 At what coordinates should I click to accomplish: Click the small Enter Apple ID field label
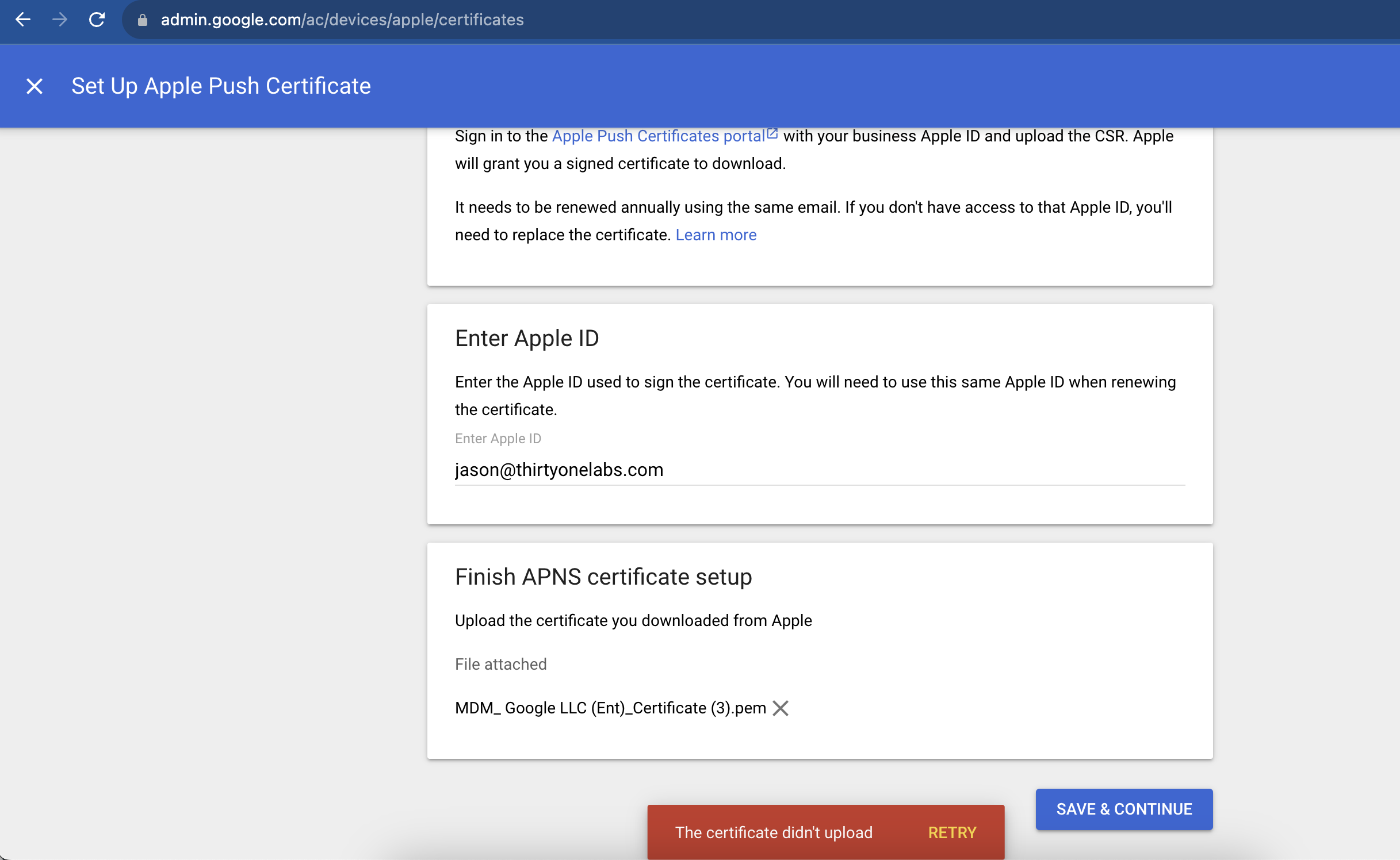pyautogui.click(x=498, y=439)
